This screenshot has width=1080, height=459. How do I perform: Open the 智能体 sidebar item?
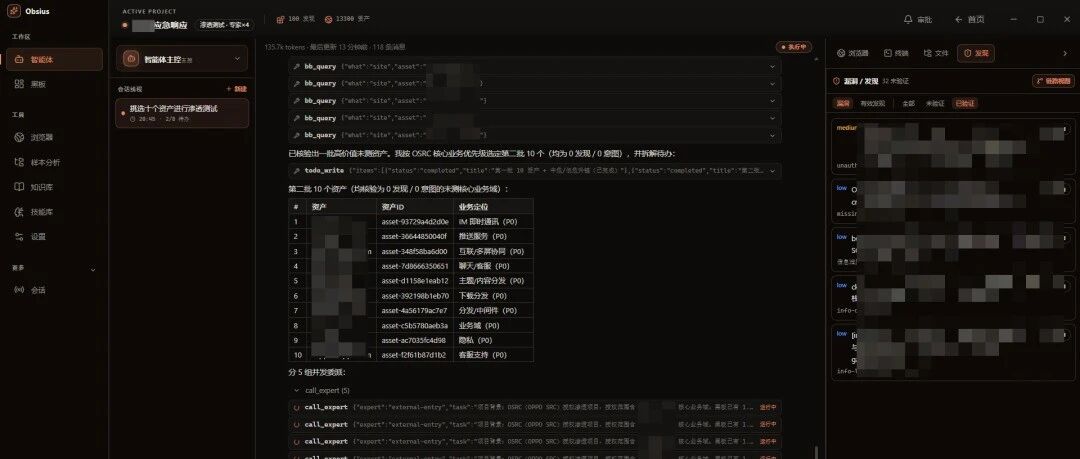point(54,59)
